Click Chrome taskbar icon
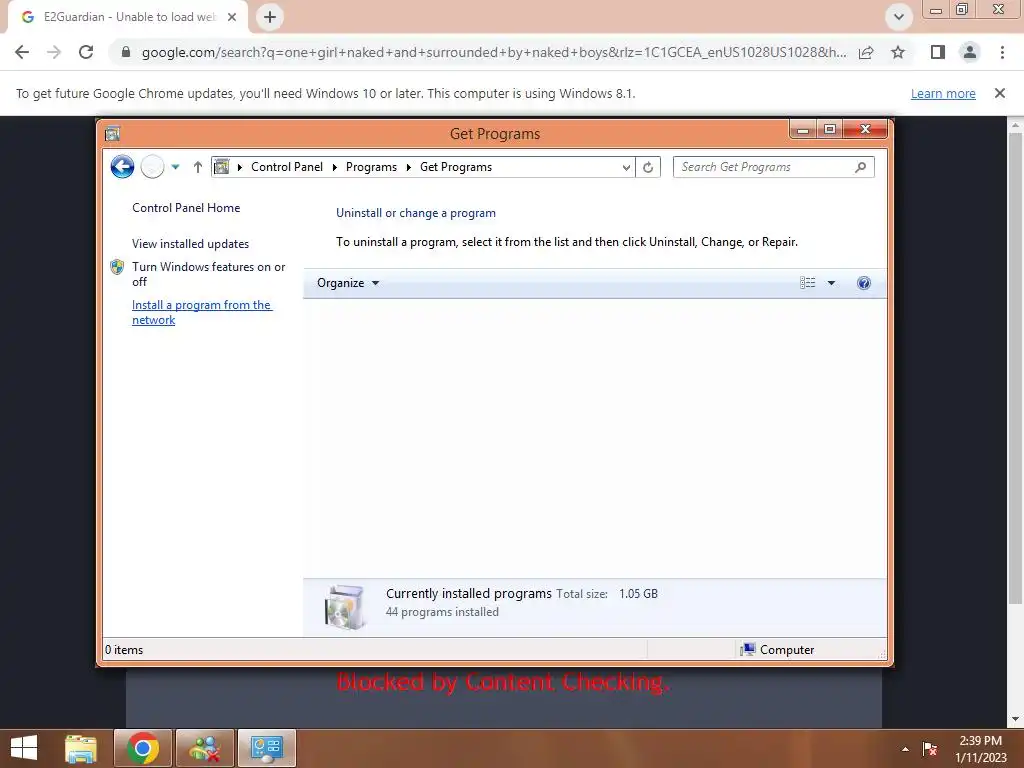 click(x=143, y=748)
